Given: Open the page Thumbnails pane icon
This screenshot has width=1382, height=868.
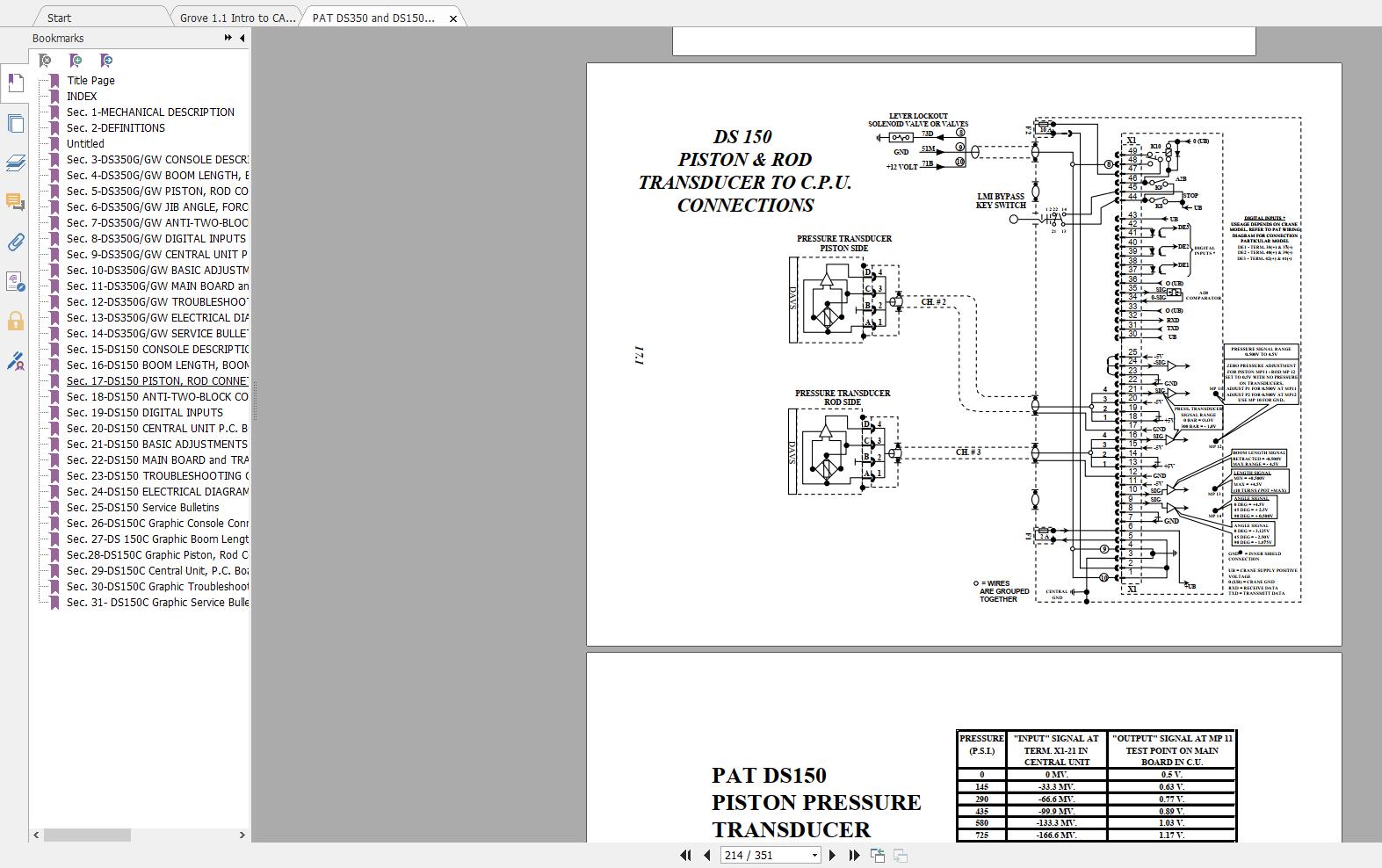Looking at the screenshot, I should tap(15, 123).
